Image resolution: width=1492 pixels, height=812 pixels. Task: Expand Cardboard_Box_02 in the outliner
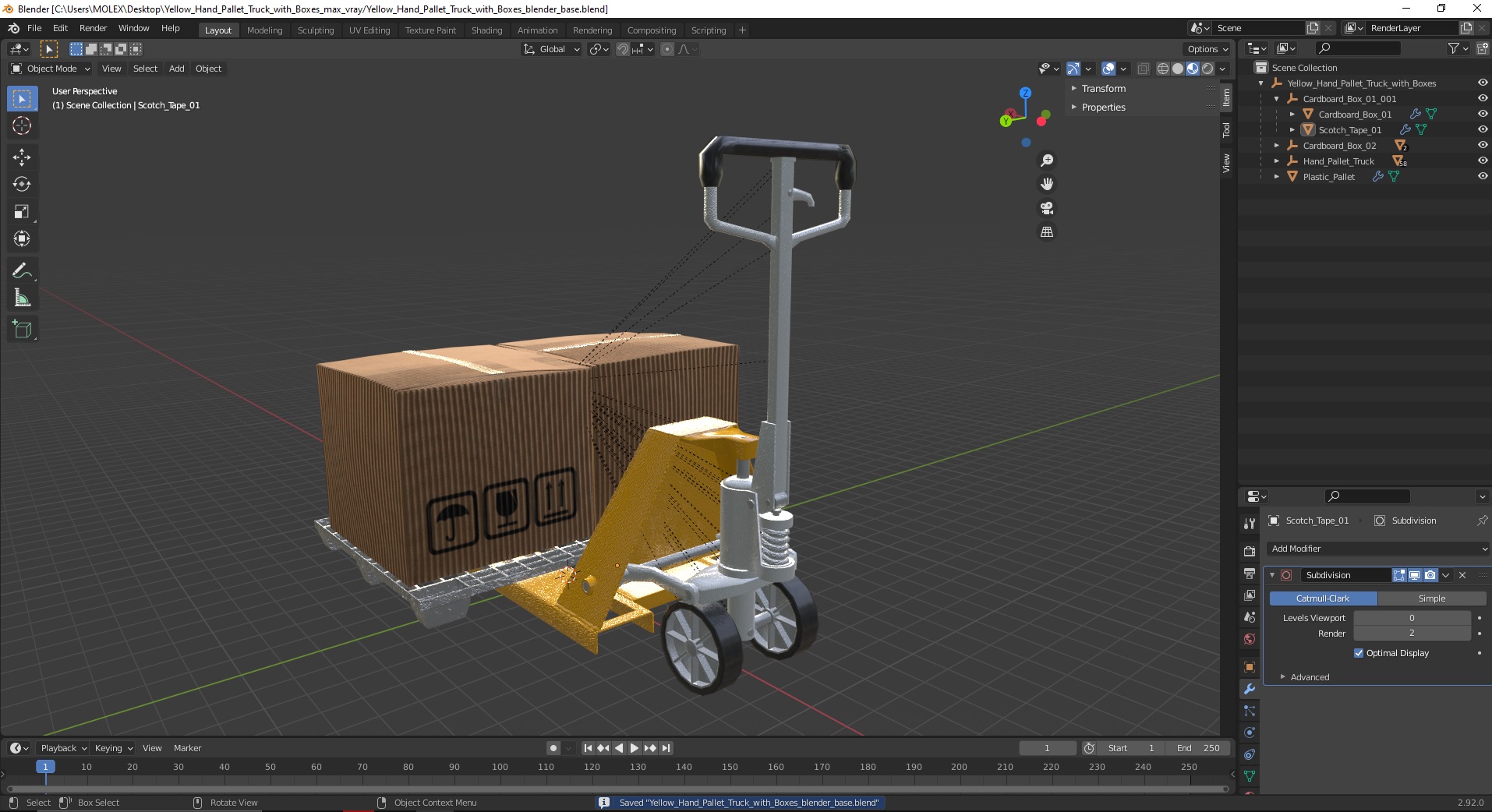(x=1277, y=146)
